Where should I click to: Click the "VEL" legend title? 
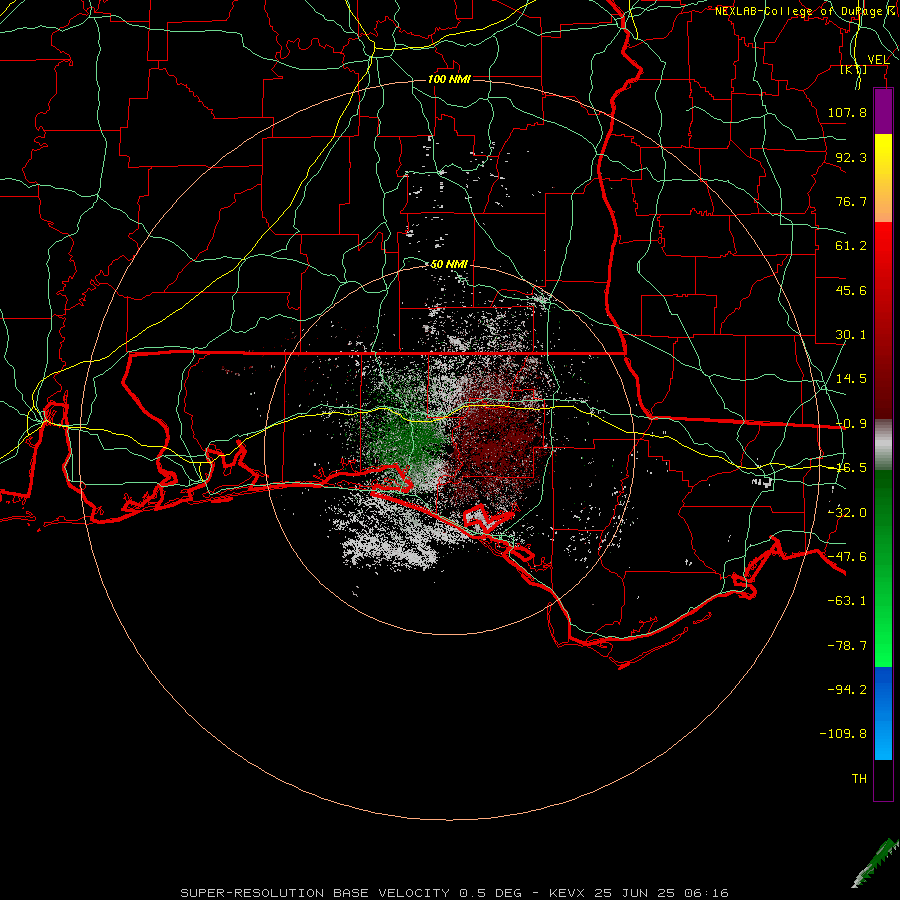click(x=878, y=59)
